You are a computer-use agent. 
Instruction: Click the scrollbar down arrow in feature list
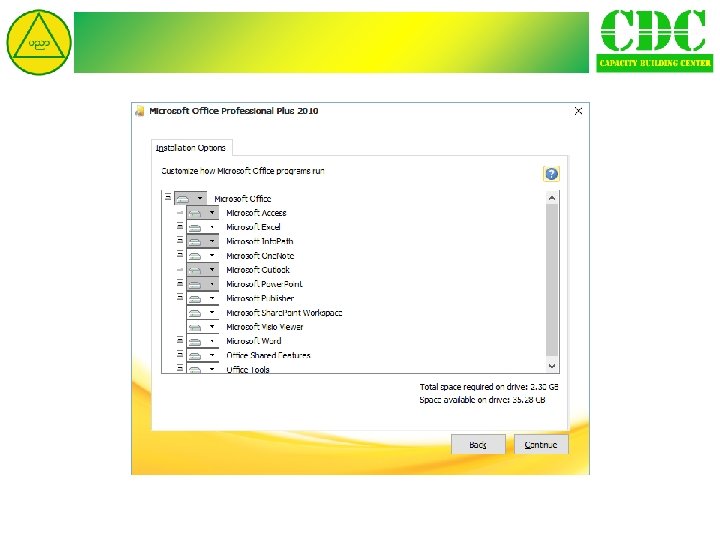552,366
